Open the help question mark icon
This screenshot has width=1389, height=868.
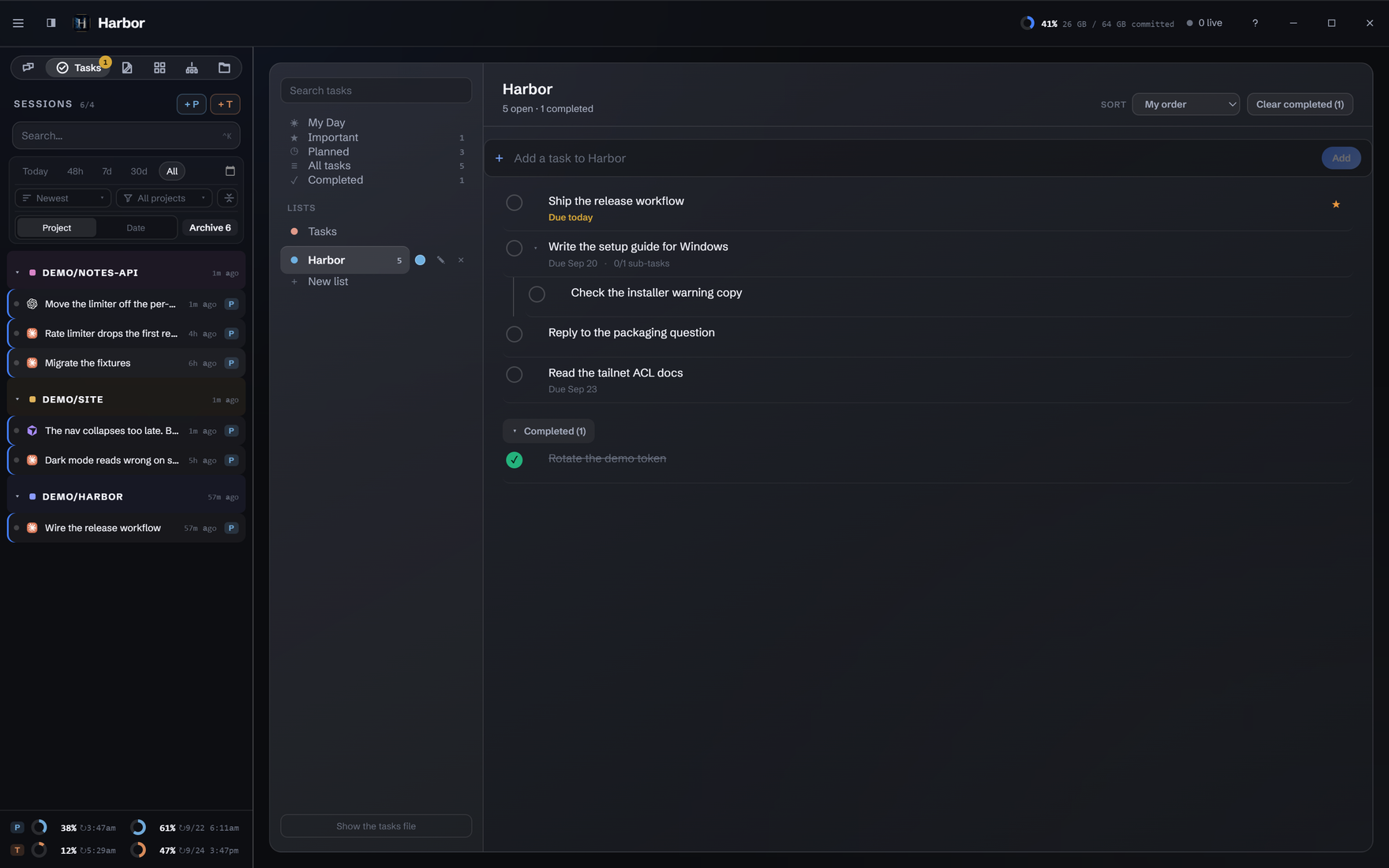[x=1255, y=23]
